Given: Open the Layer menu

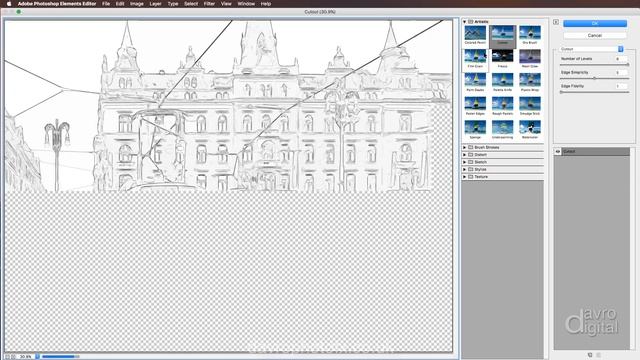Looking at the screenshot, I should [155, 4].
